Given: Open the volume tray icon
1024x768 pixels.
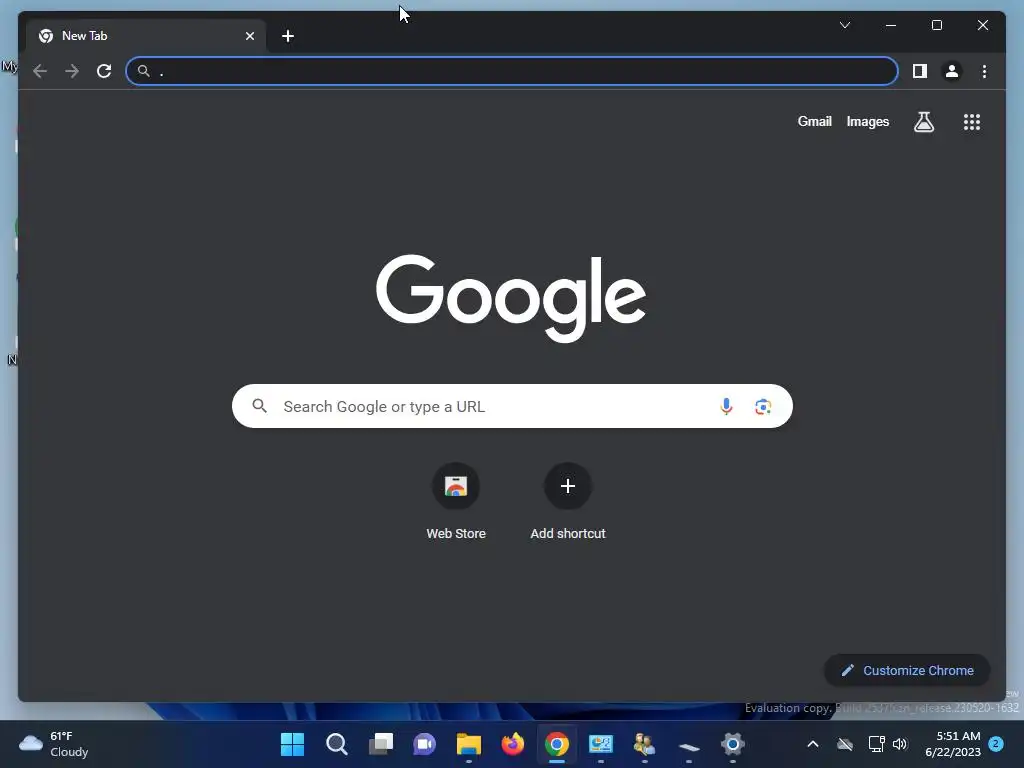Looking at the screenshot, I should pos(901,744).
